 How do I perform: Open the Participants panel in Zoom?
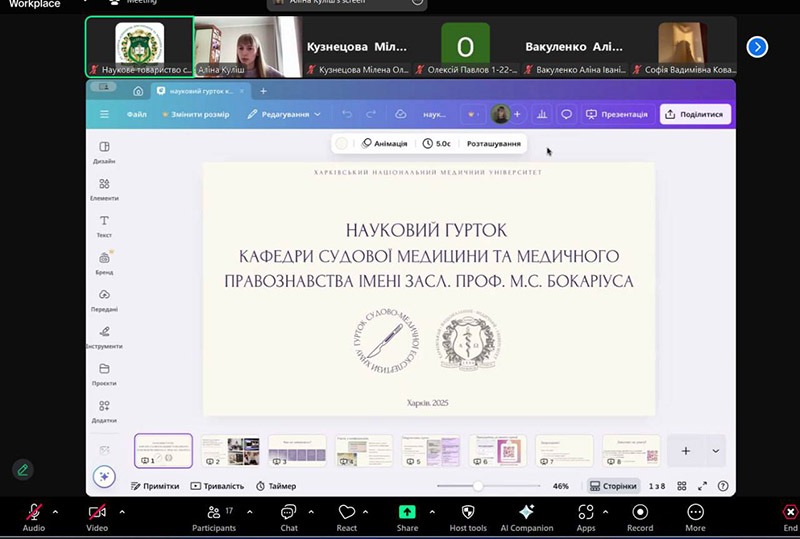(213, 516)
